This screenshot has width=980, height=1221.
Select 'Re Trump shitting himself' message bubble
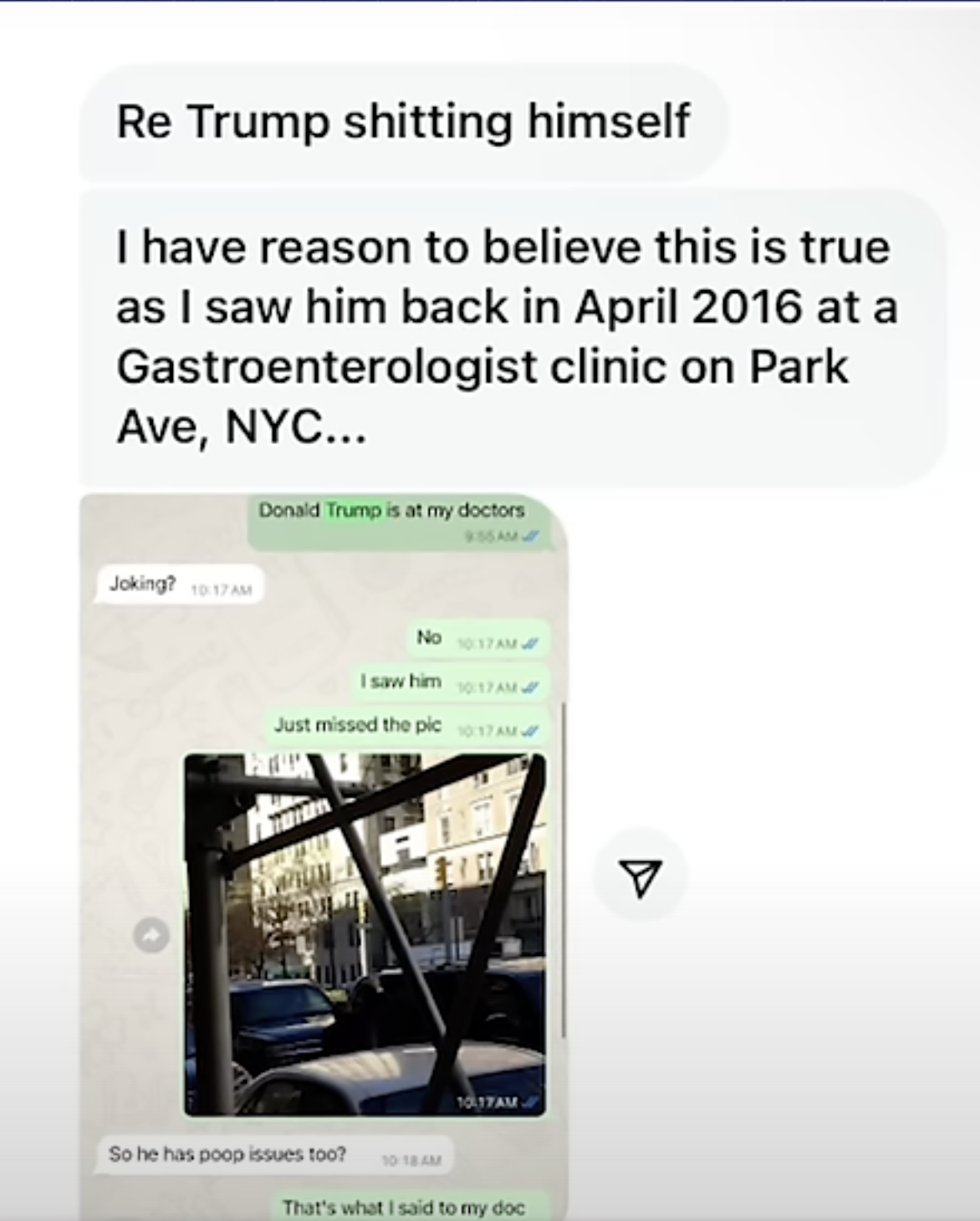[x=403, y=122]
